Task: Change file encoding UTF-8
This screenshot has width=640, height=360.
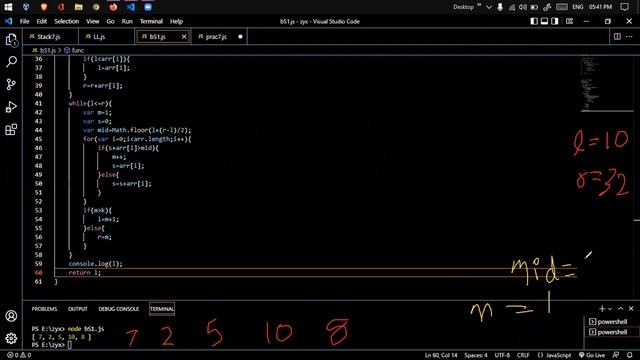Action: (502, 355)
